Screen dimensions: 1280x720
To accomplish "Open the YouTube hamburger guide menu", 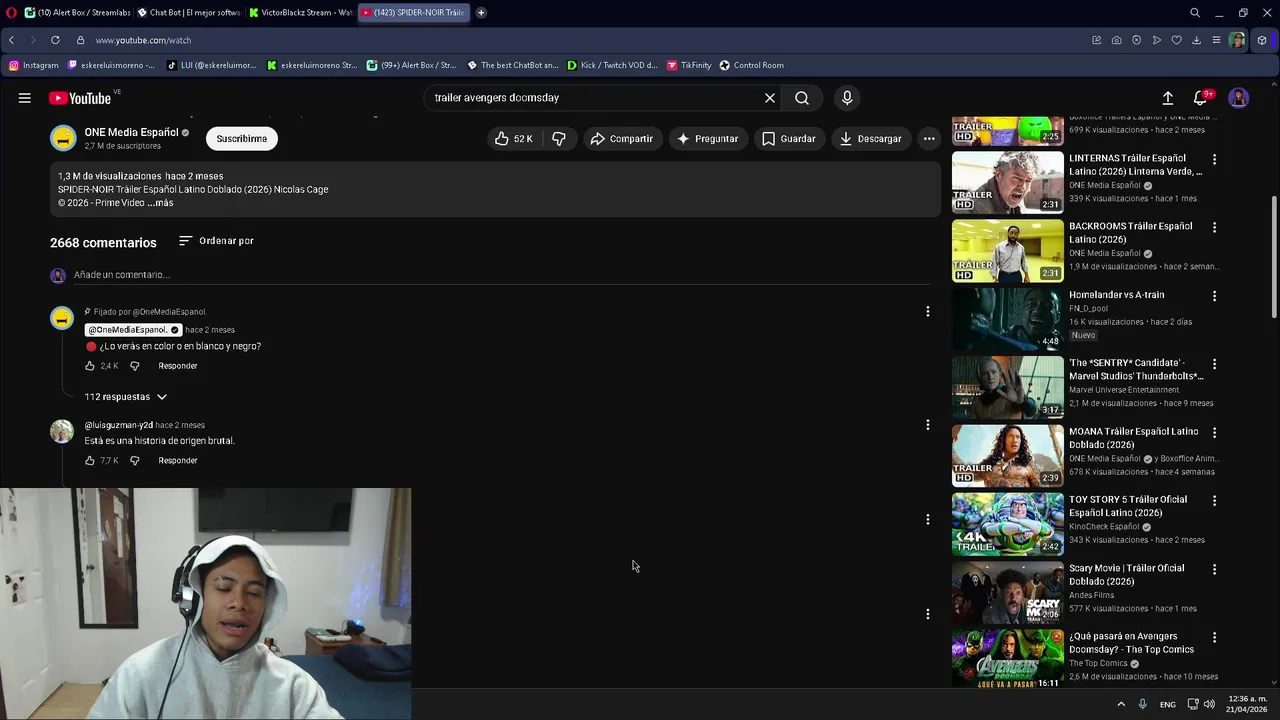I will pos(24,98).
